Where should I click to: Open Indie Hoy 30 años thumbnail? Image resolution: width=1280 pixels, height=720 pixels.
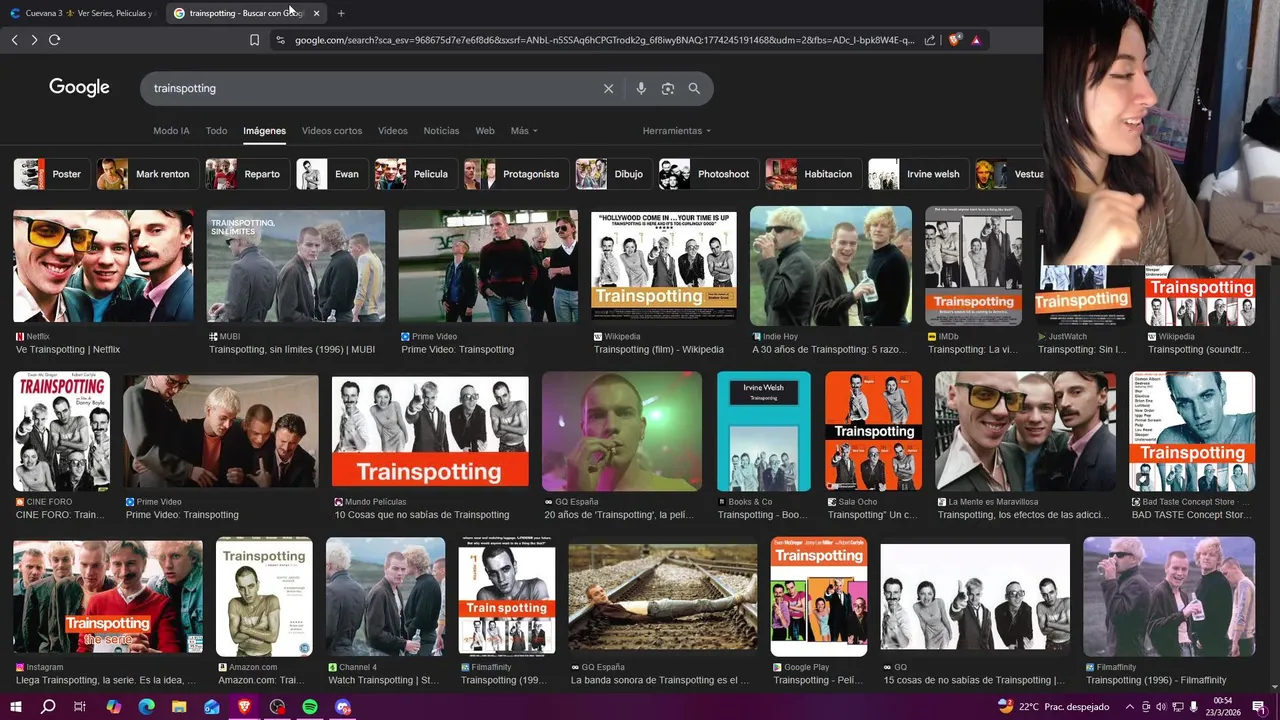pyautogui.click(x=831, y=266)
